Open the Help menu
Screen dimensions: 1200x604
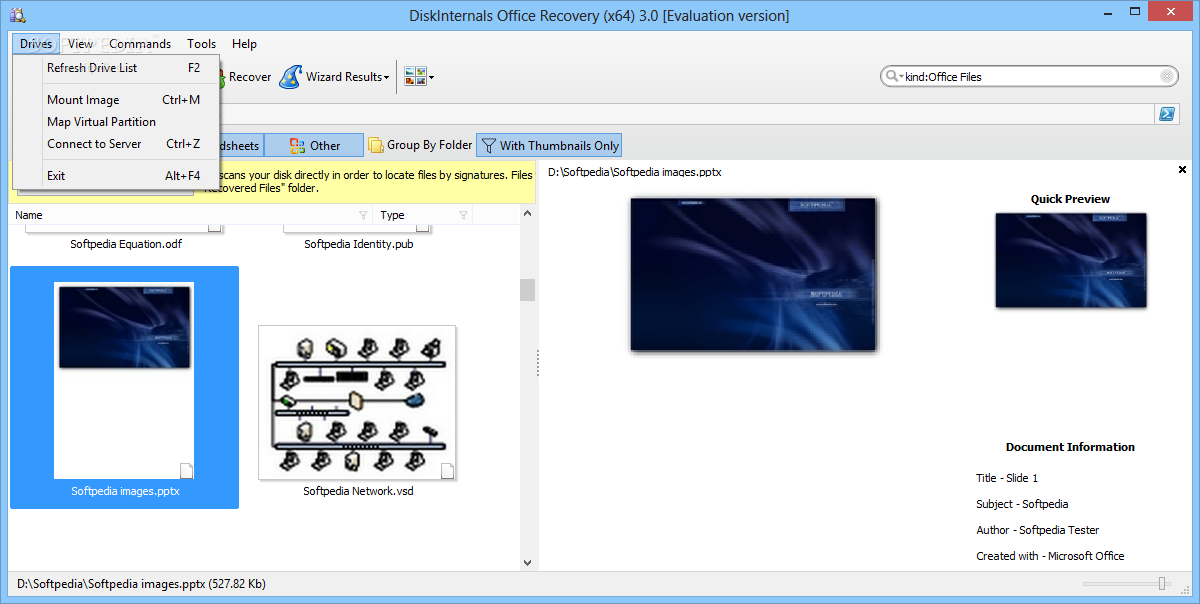coord(245,44)
